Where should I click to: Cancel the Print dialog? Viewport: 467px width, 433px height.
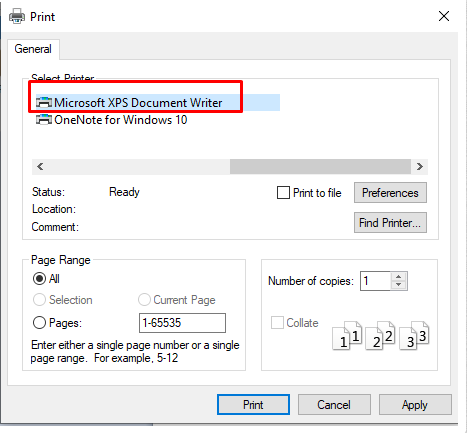click(334, 405)
